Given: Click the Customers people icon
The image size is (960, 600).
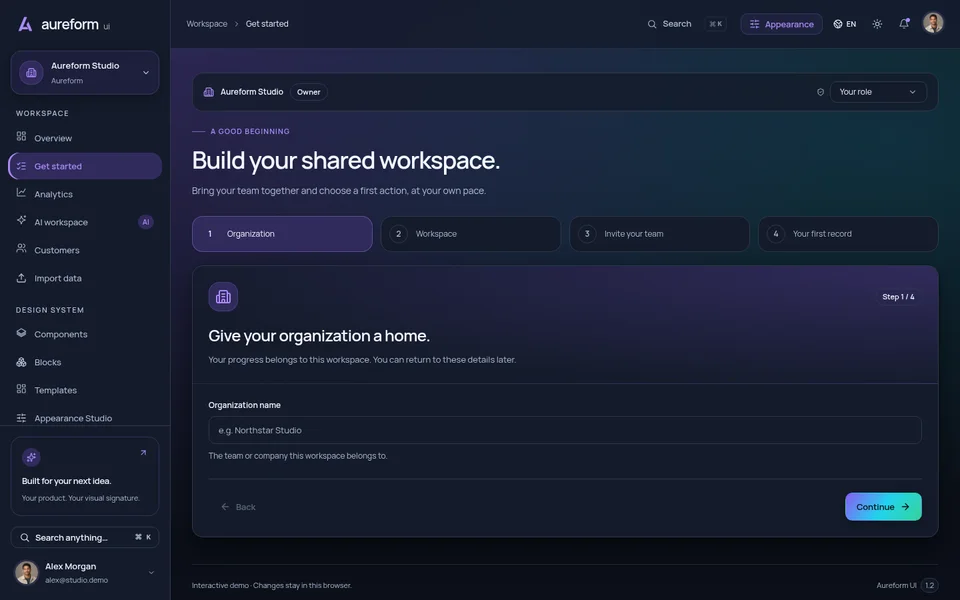Looking at the screenshot, I should point(21,248).
